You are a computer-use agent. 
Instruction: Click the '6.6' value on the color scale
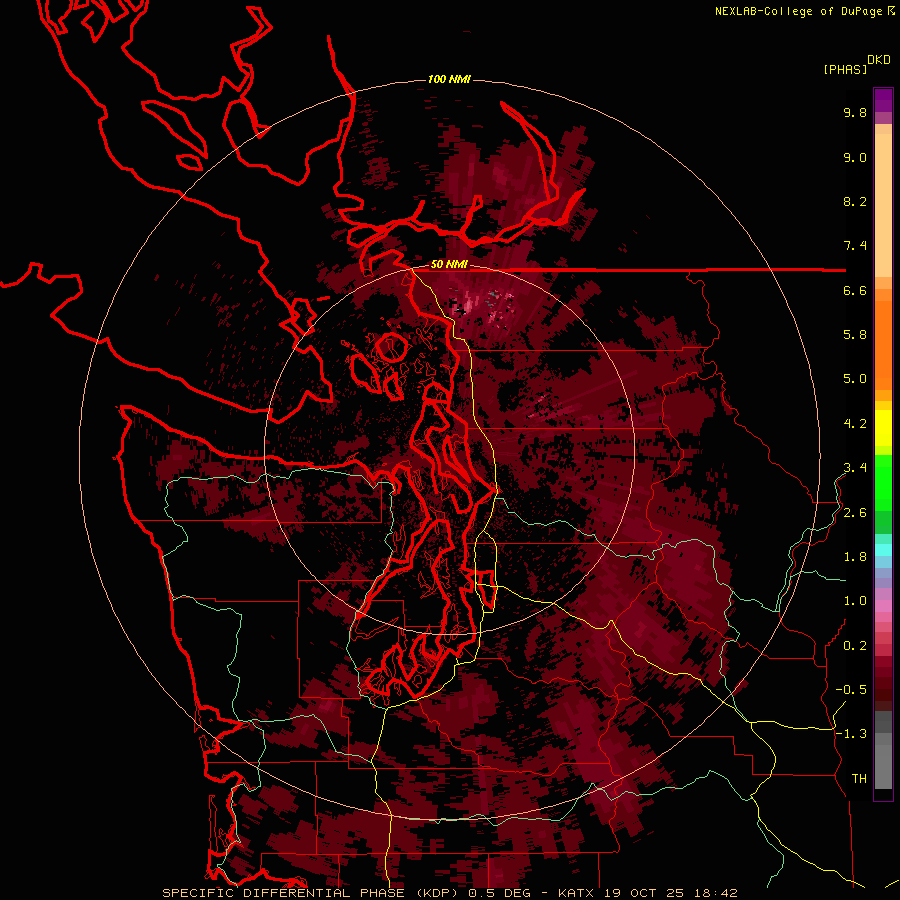click(x=855, y=290)
